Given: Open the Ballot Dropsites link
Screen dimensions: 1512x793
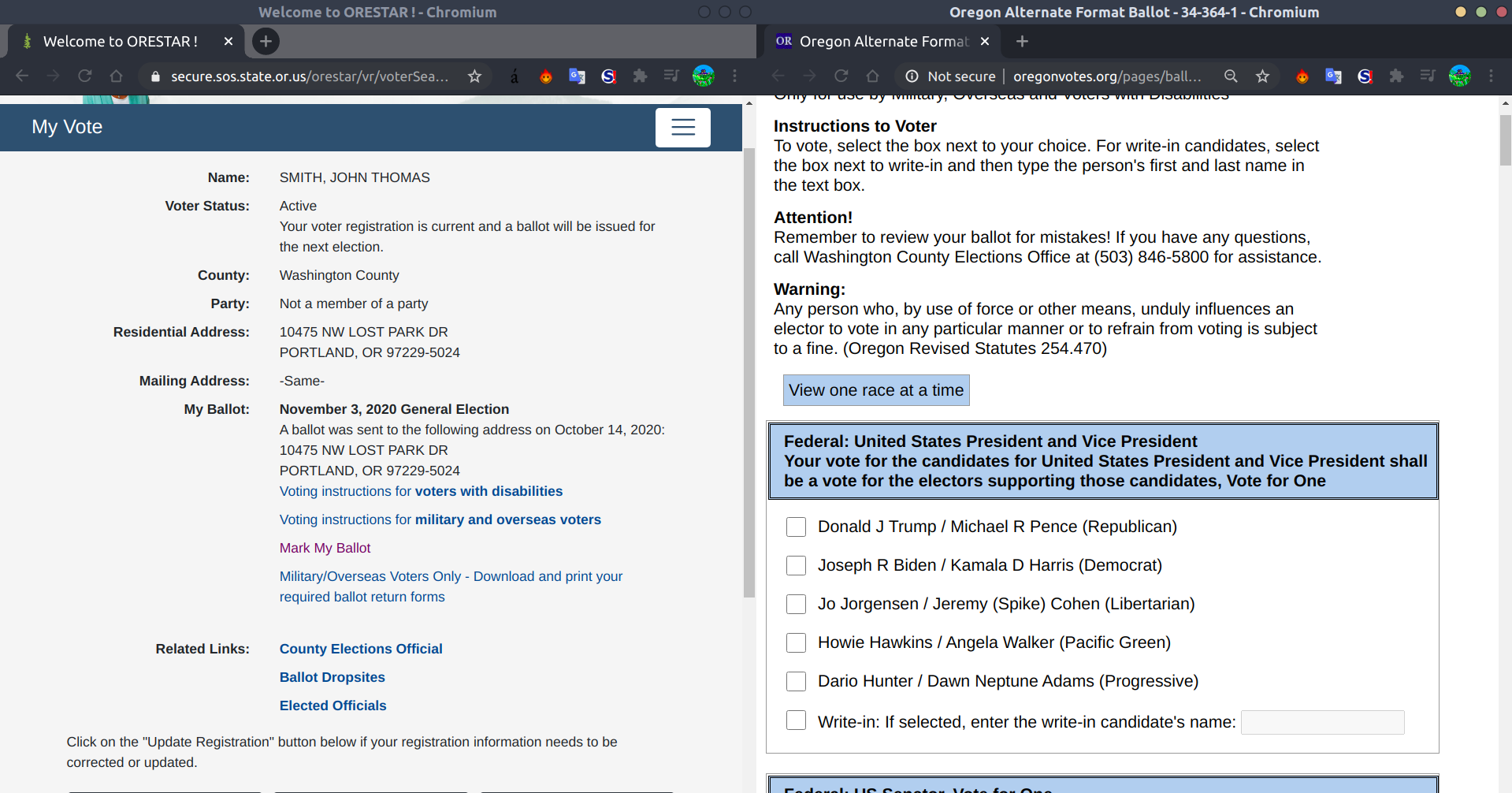Looking at the screenshot, I should click(x=332, y=677).
